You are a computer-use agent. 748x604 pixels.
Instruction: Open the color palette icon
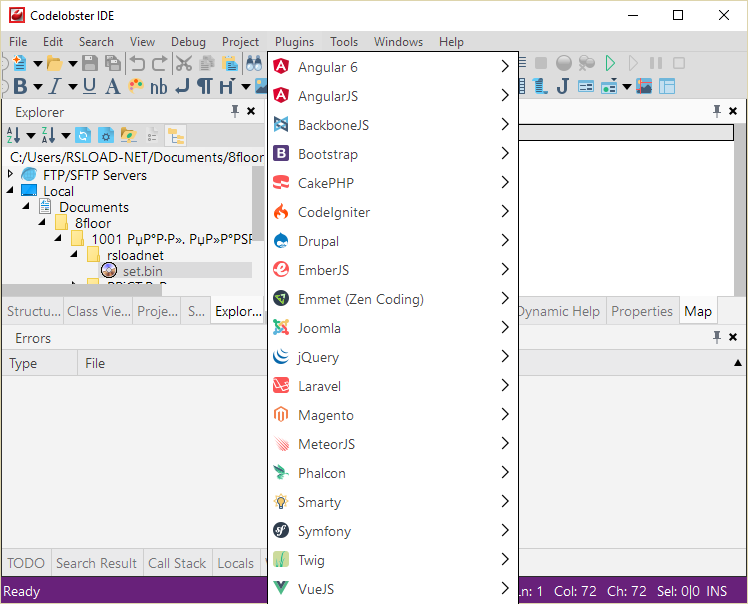point(136,86)
